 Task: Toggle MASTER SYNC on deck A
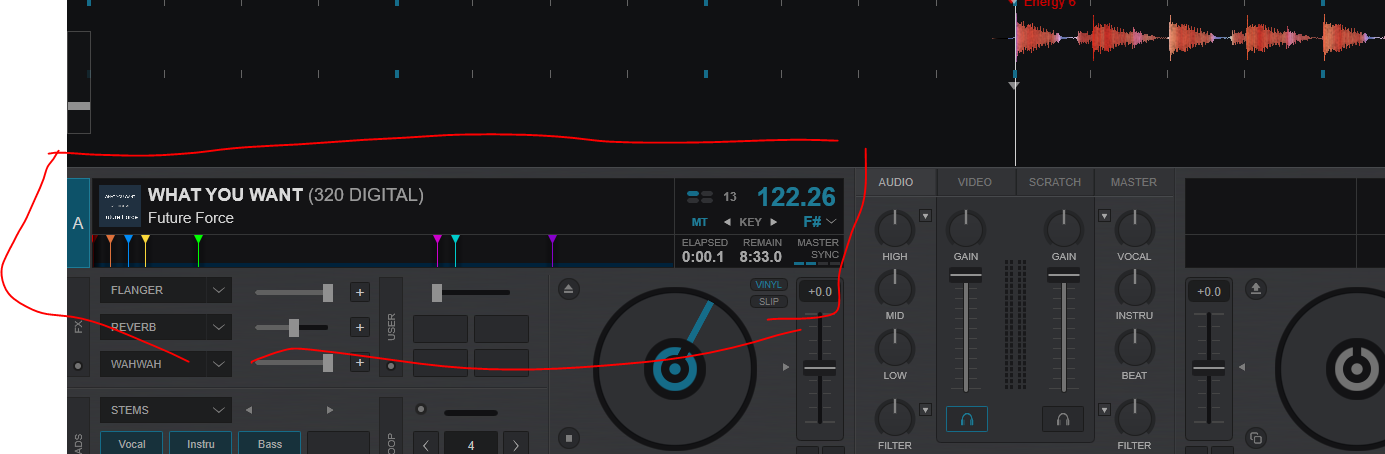point(817,250)
